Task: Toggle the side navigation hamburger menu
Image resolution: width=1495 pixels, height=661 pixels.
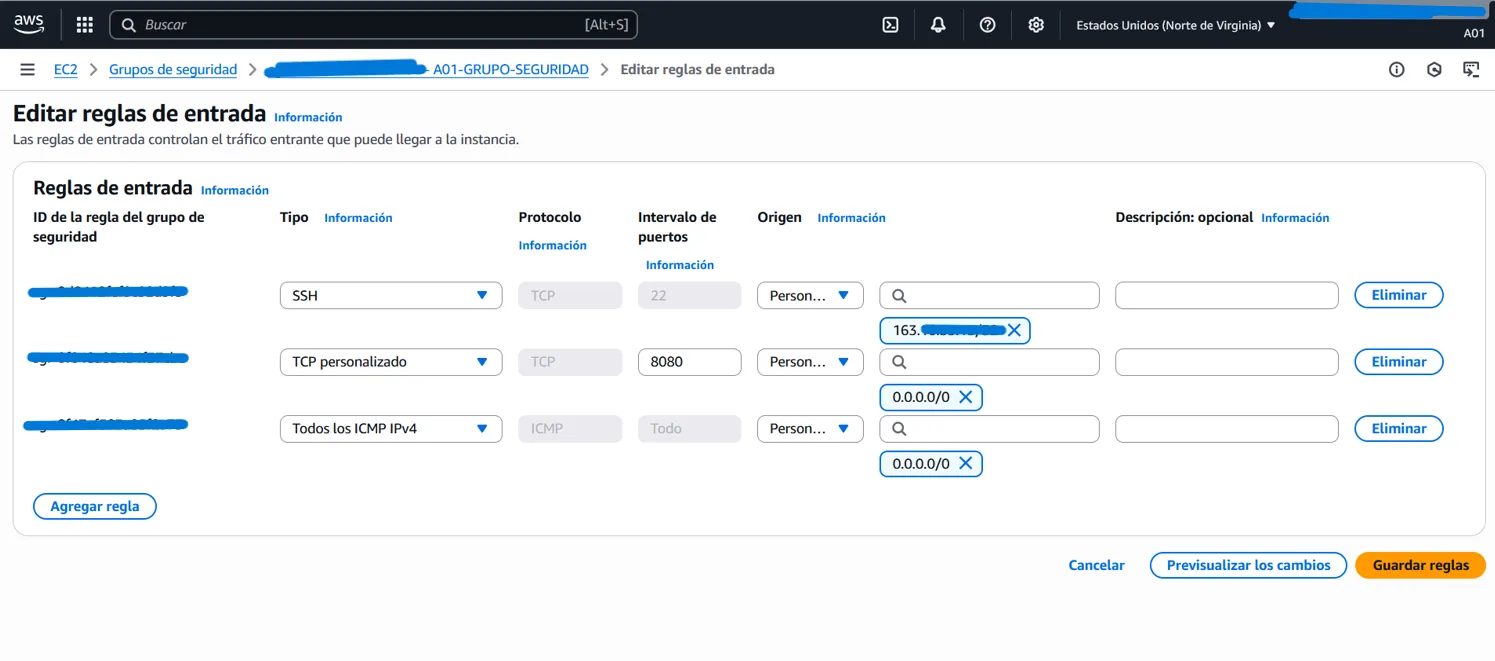Action: (x=27, y=69)
